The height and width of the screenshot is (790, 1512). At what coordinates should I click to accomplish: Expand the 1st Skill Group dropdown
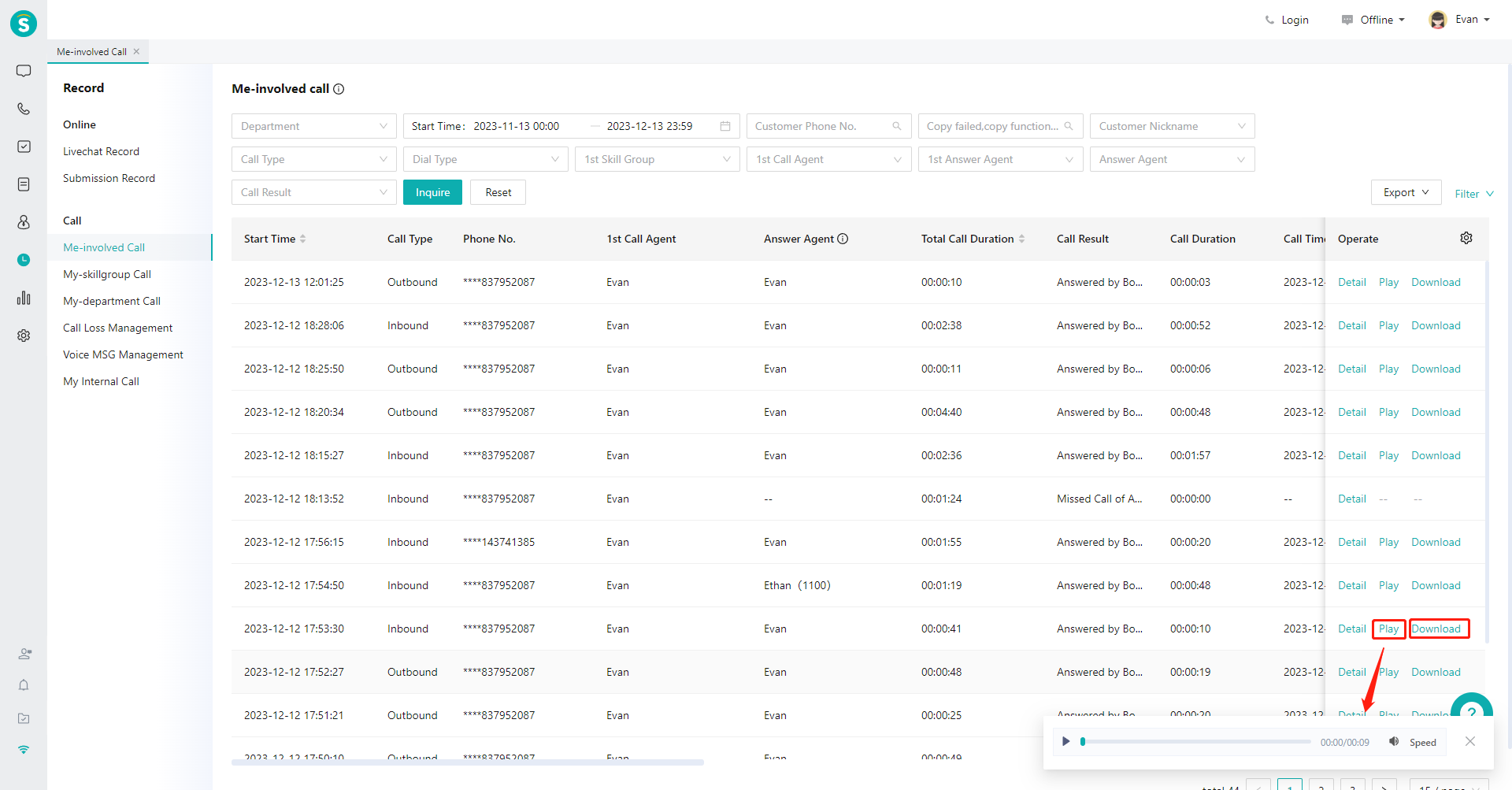(x=657, y=159)
